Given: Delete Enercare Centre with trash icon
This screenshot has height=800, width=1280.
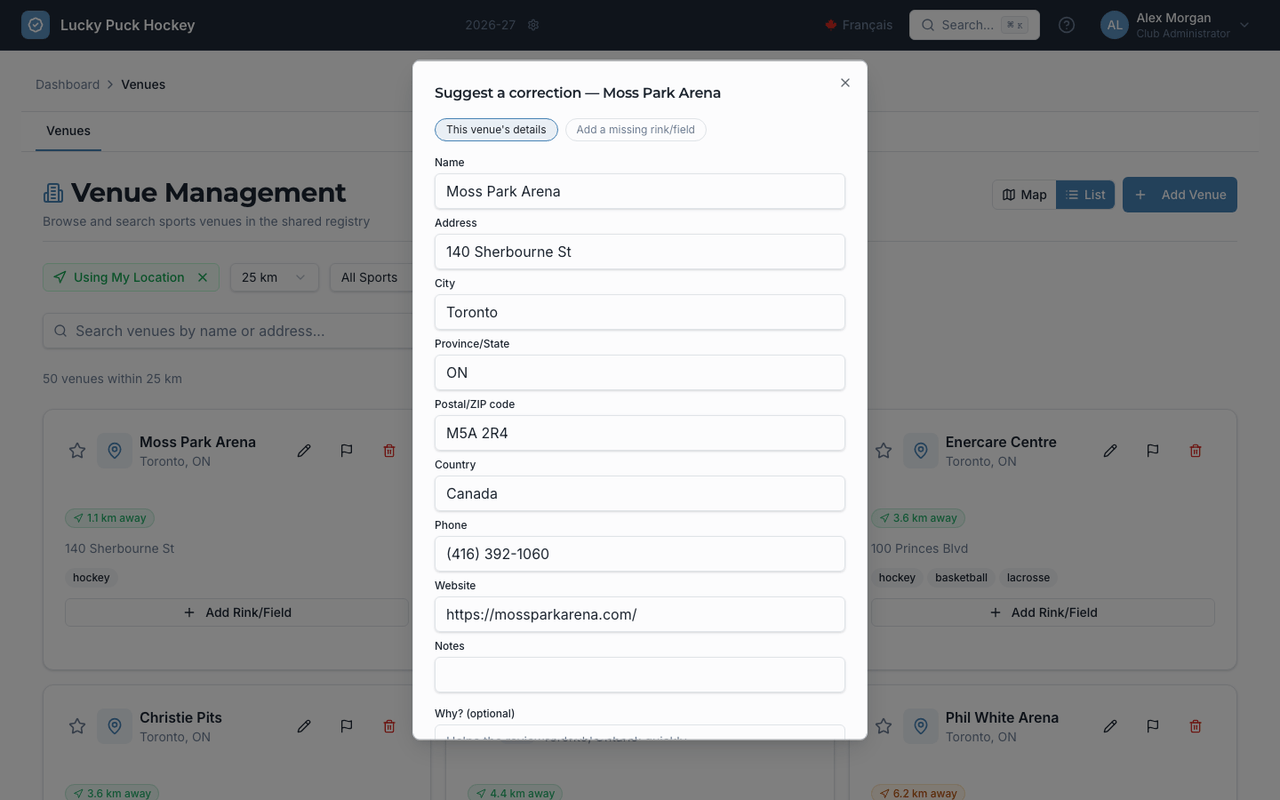Looking at the screenshot, I should click(1195, 451).
